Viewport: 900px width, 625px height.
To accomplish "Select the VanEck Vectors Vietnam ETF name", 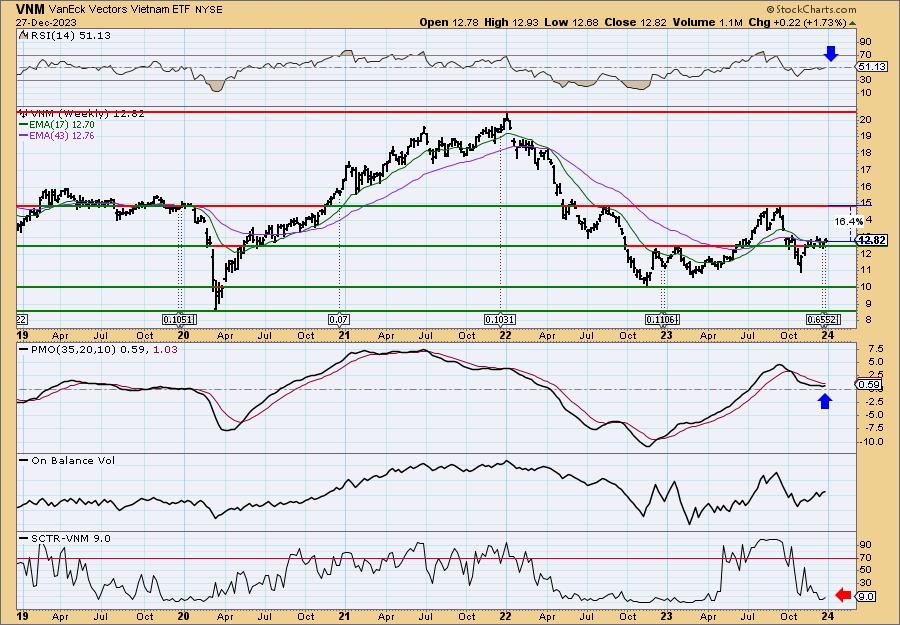I will (x=119, y=10).
